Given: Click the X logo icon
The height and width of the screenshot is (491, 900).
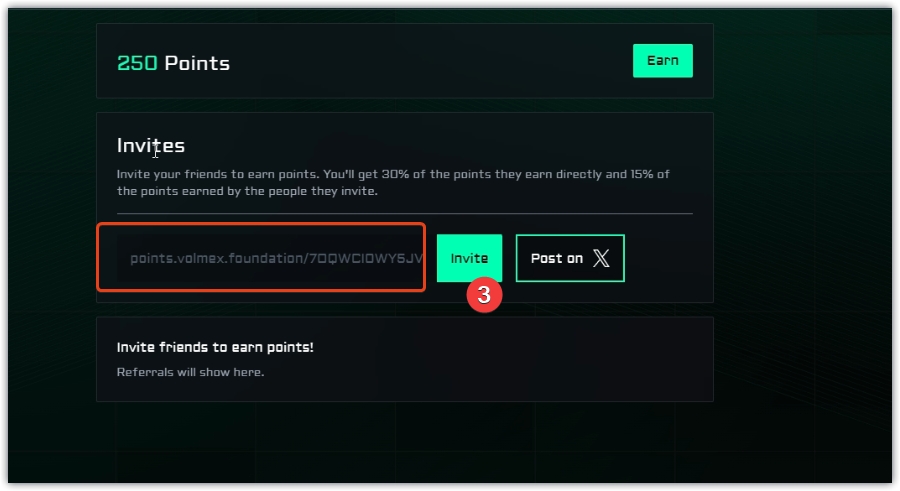Looking at the screenshot, I should point(600,259).
